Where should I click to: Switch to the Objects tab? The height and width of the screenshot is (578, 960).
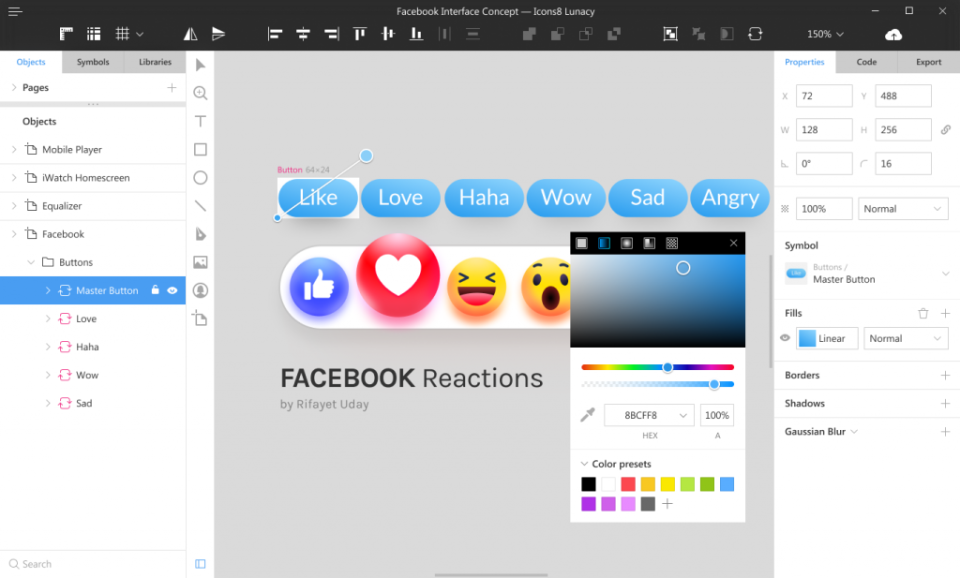click(x=31, y=62)
